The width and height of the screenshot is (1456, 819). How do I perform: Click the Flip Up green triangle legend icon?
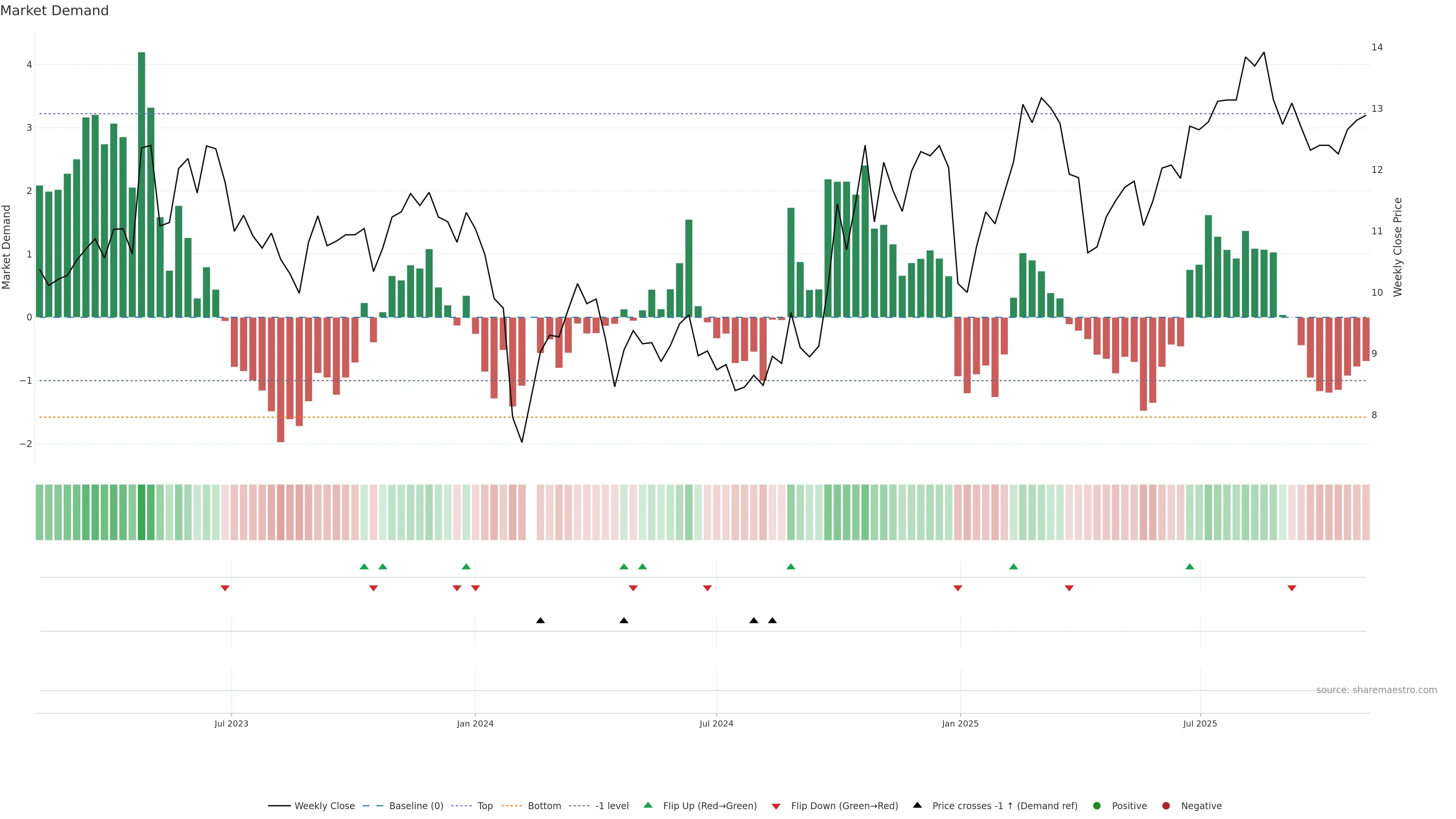click(648, 805)
